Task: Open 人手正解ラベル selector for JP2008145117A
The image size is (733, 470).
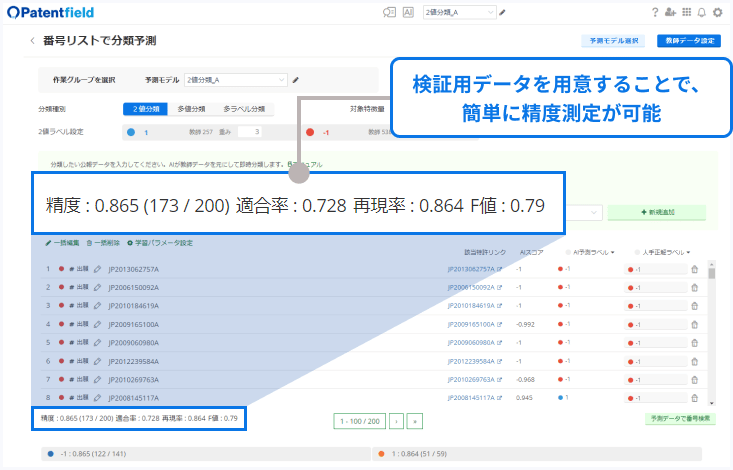Action: click(655, 398)
